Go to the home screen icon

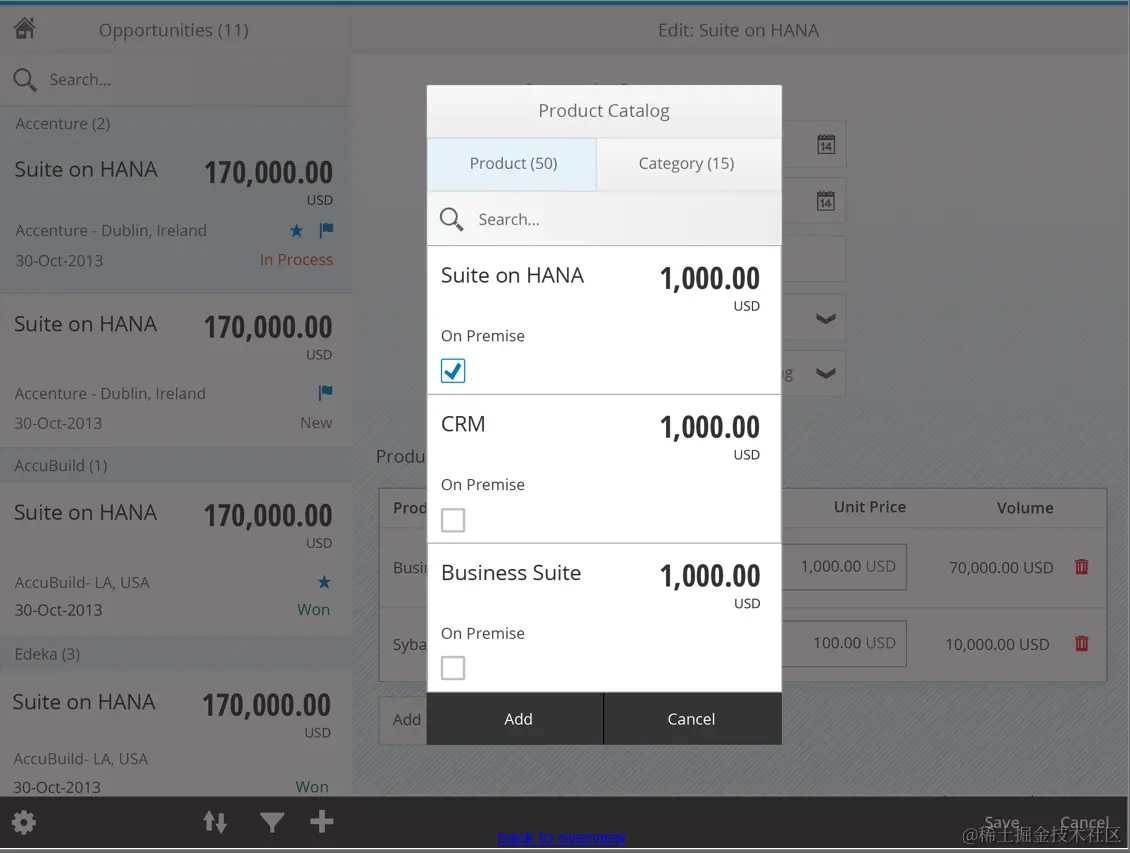pyautogui.click(x=25, y=28)
